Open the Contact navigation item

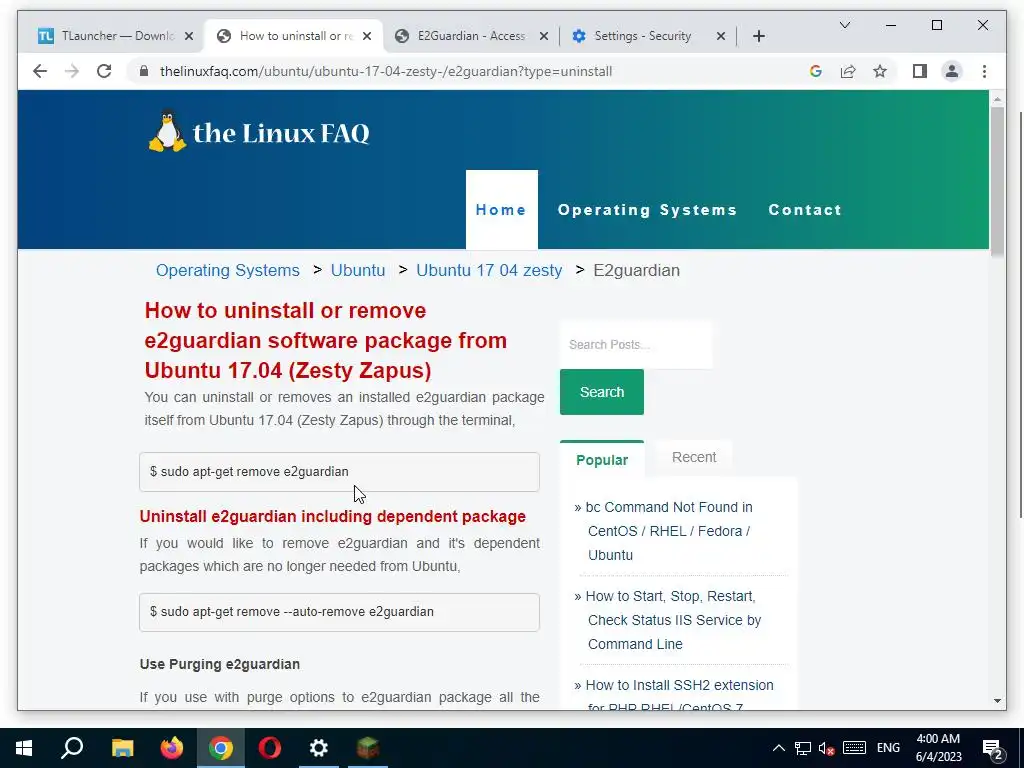coord(805,210)
